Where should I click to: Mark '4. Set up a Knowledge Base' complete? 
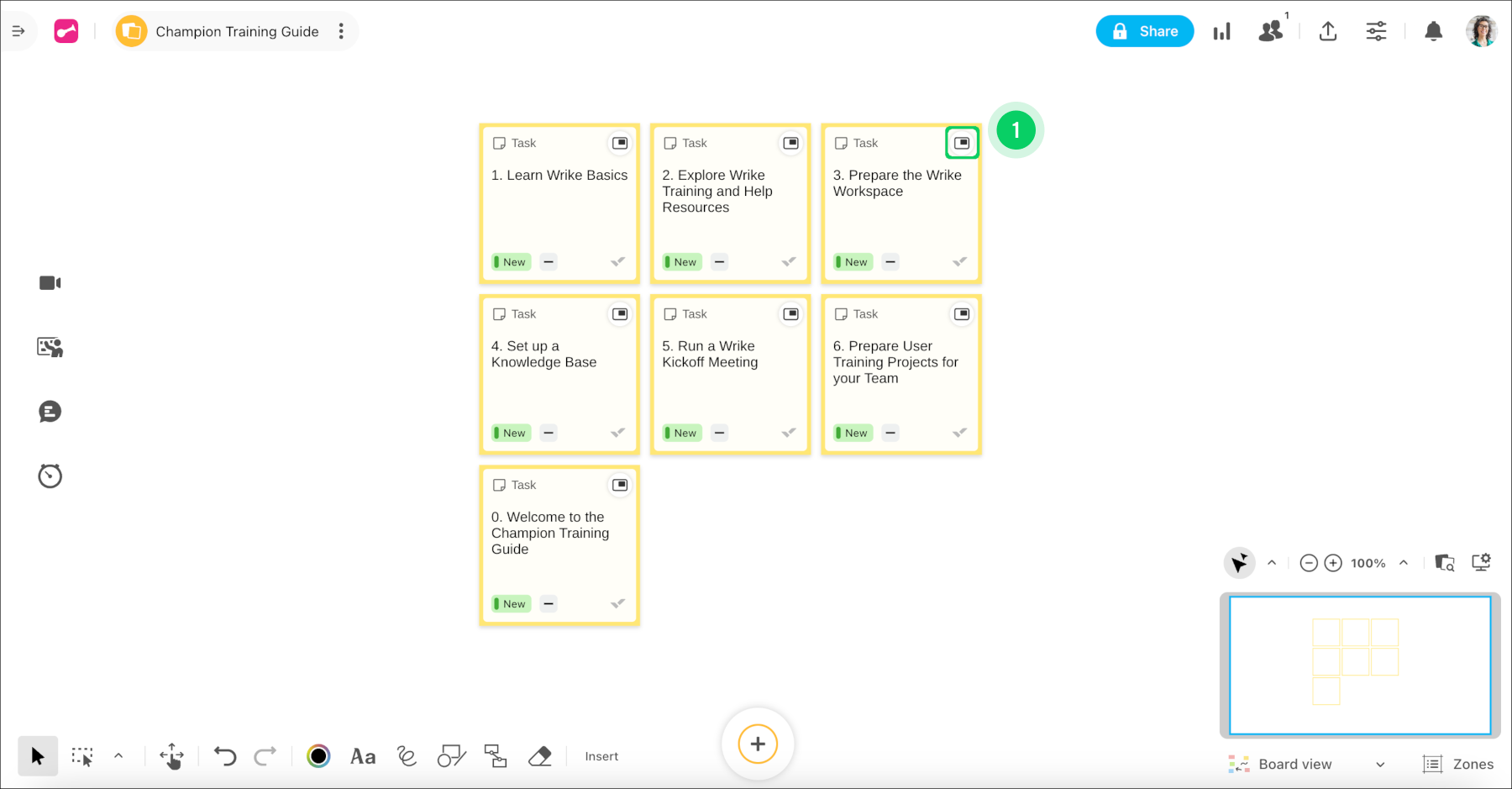[x=618, y=433]
